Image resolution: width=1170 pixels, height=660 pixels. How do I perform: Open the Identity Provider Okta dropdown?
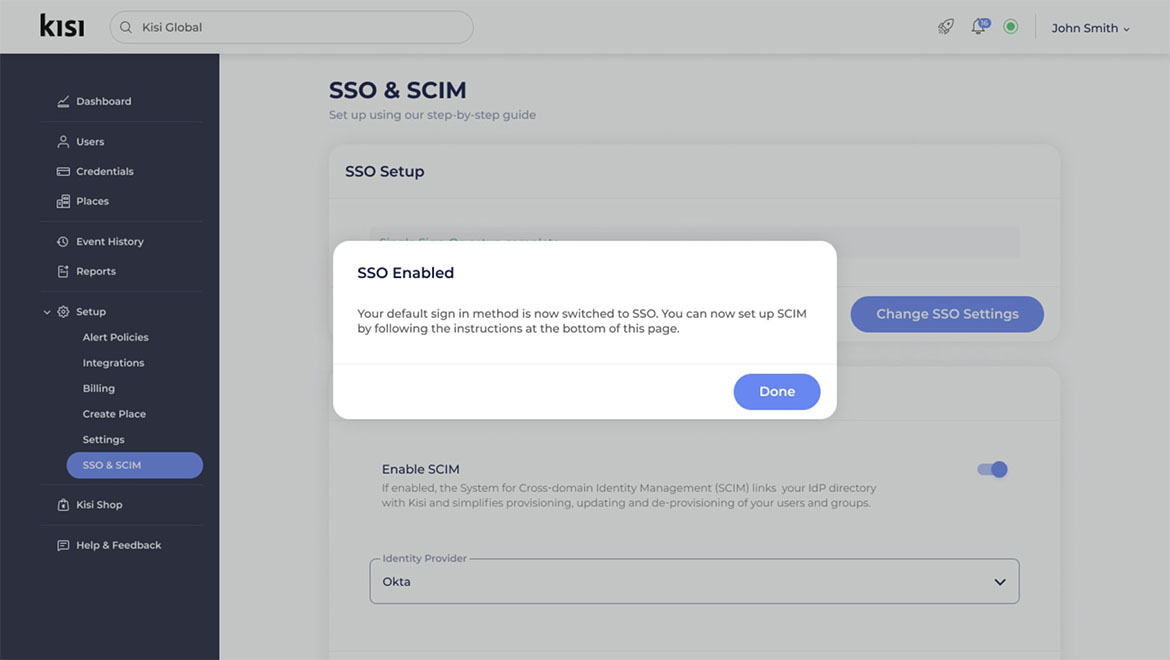[694, 581]
